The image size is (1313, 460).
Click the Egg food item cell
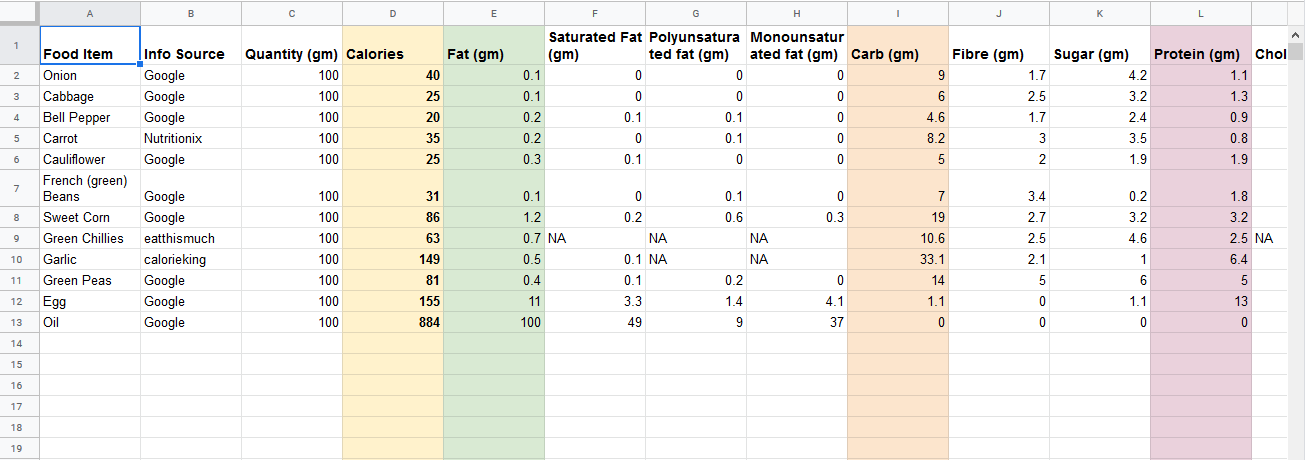(x=90, y=301)
